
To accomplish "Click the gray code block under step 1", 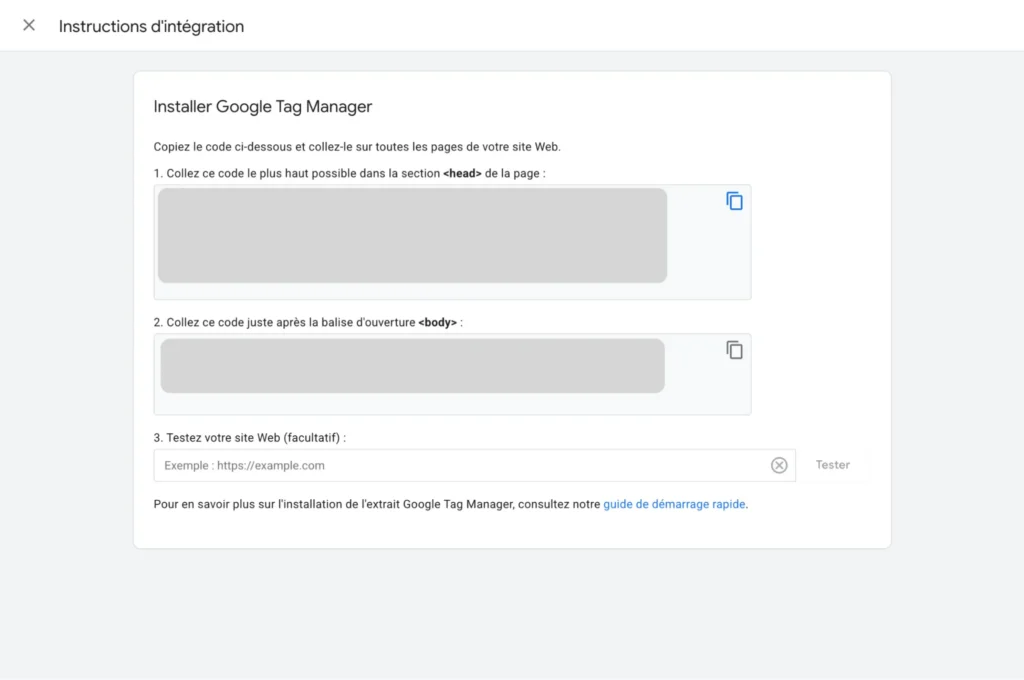I will (412, 234).
